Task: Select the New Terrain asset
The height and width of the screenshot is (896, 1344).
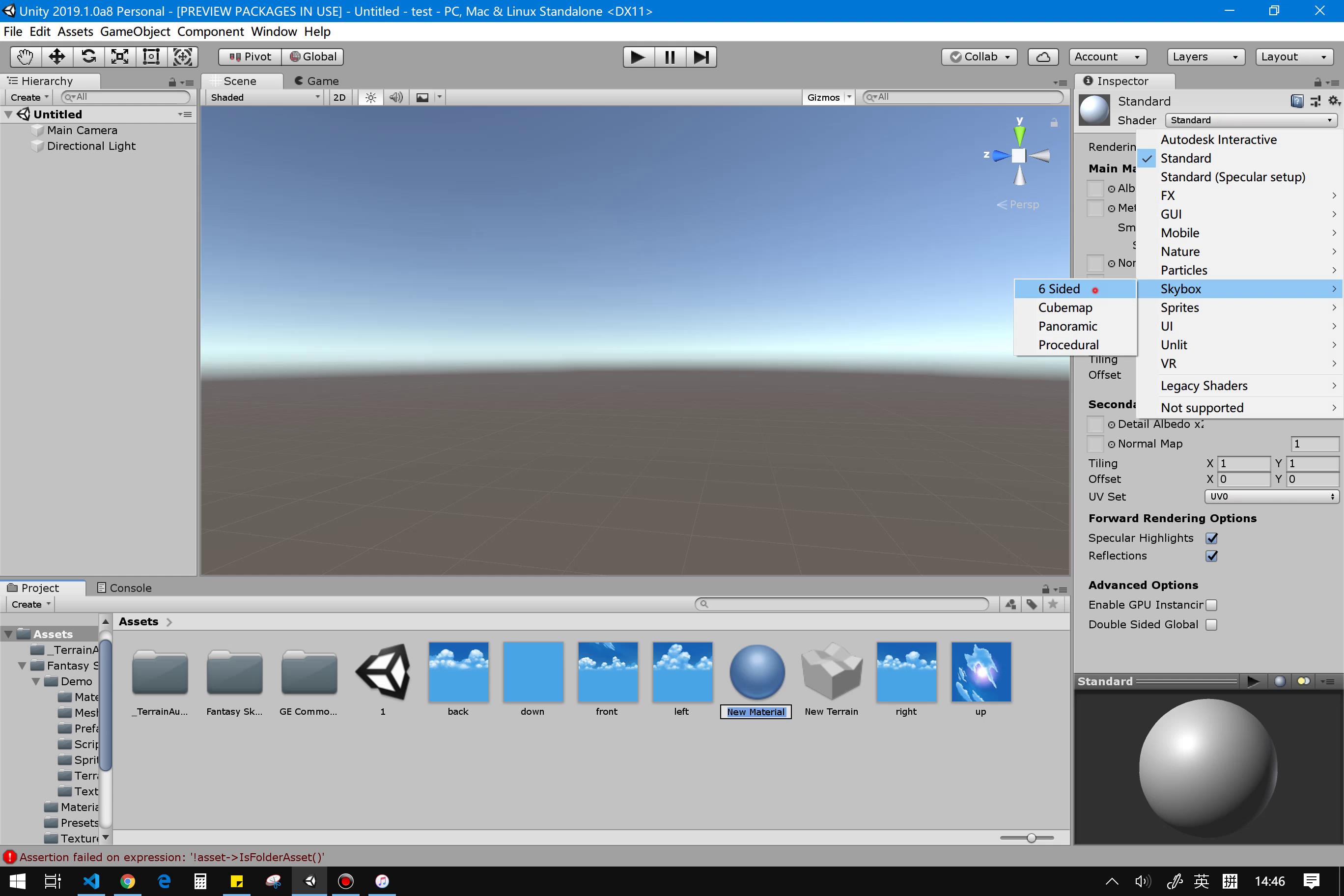Action: [x=832, y=679]
